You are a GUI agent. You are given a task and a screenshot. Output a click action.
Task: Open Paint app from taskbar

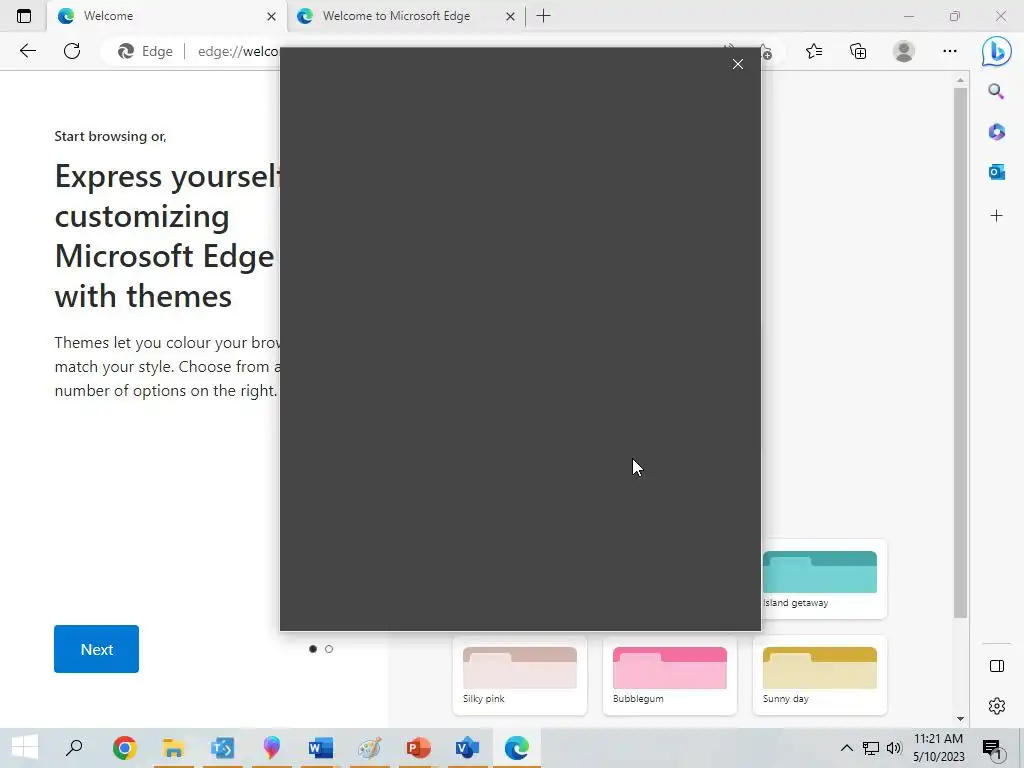pyautogui.click(x=369, y=748)
